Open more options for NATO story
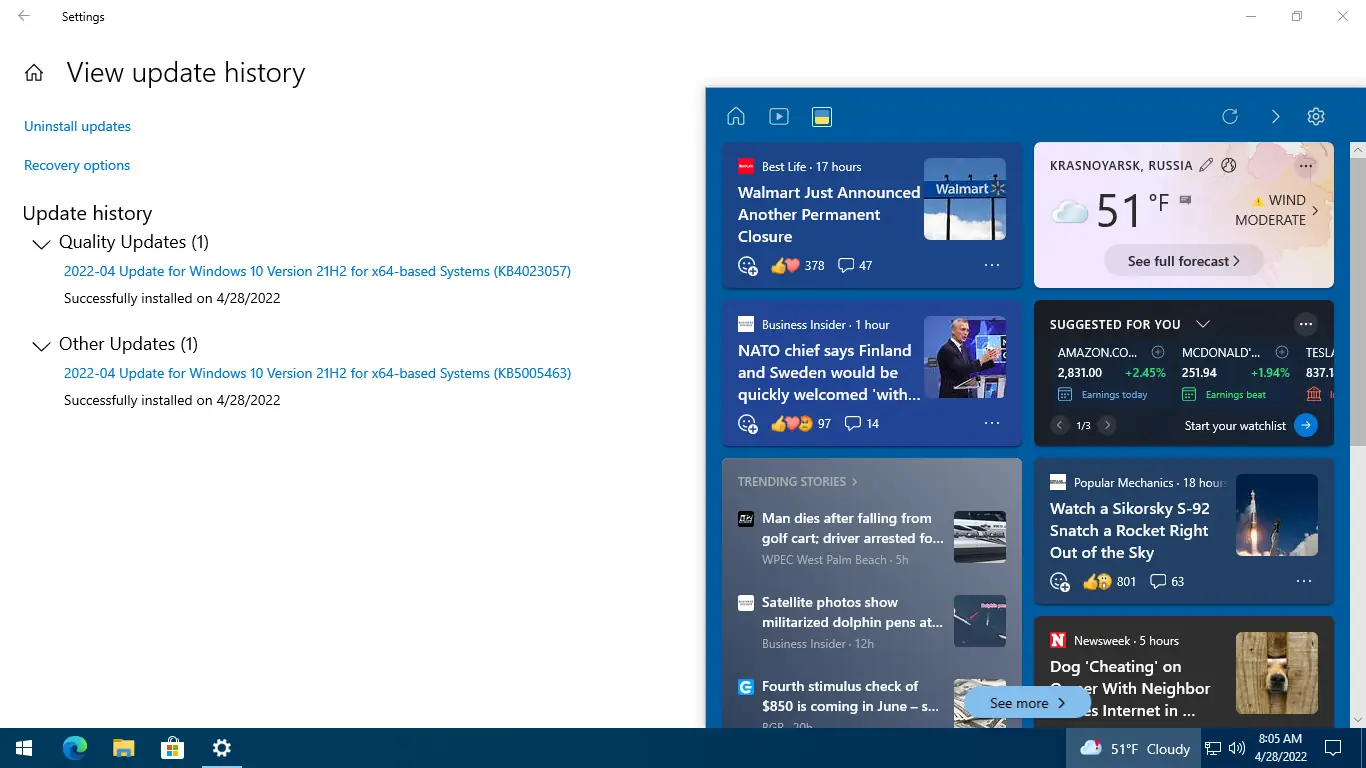This screenshot has width=1366, height=768. pyautogui.click(x=992, y=423)
